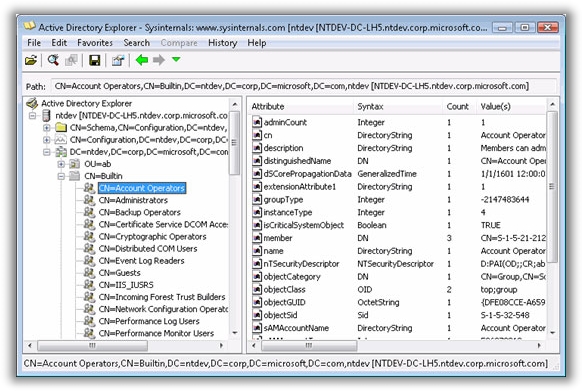The width and height of the screenshot is (582, 391).
Task: Click the tree pane scroll down arrow
Action: 235,333
